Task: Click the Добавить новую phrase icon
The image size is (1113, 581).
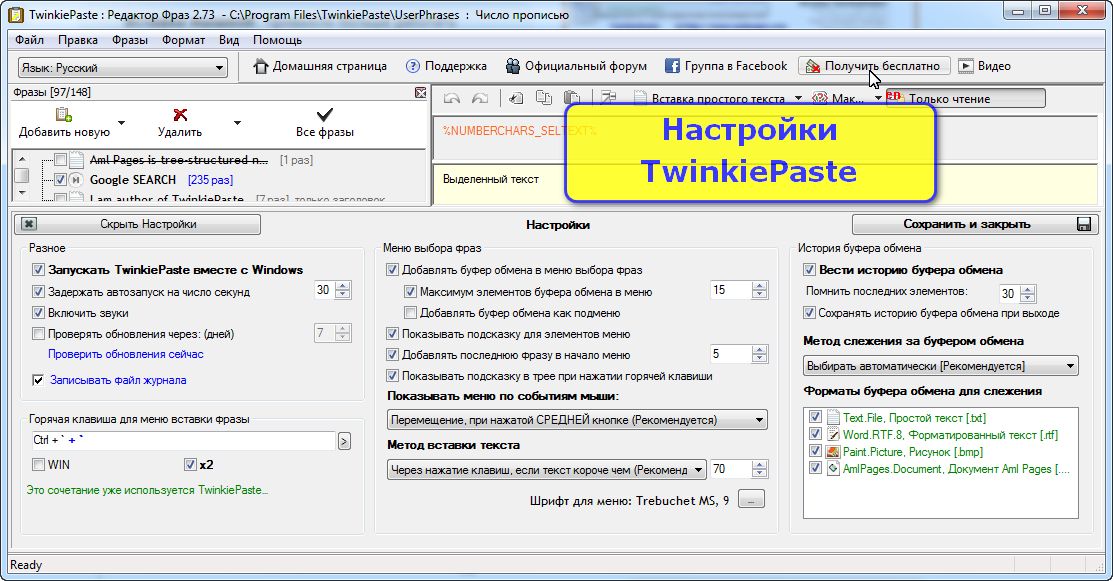Action: (64, 115)
